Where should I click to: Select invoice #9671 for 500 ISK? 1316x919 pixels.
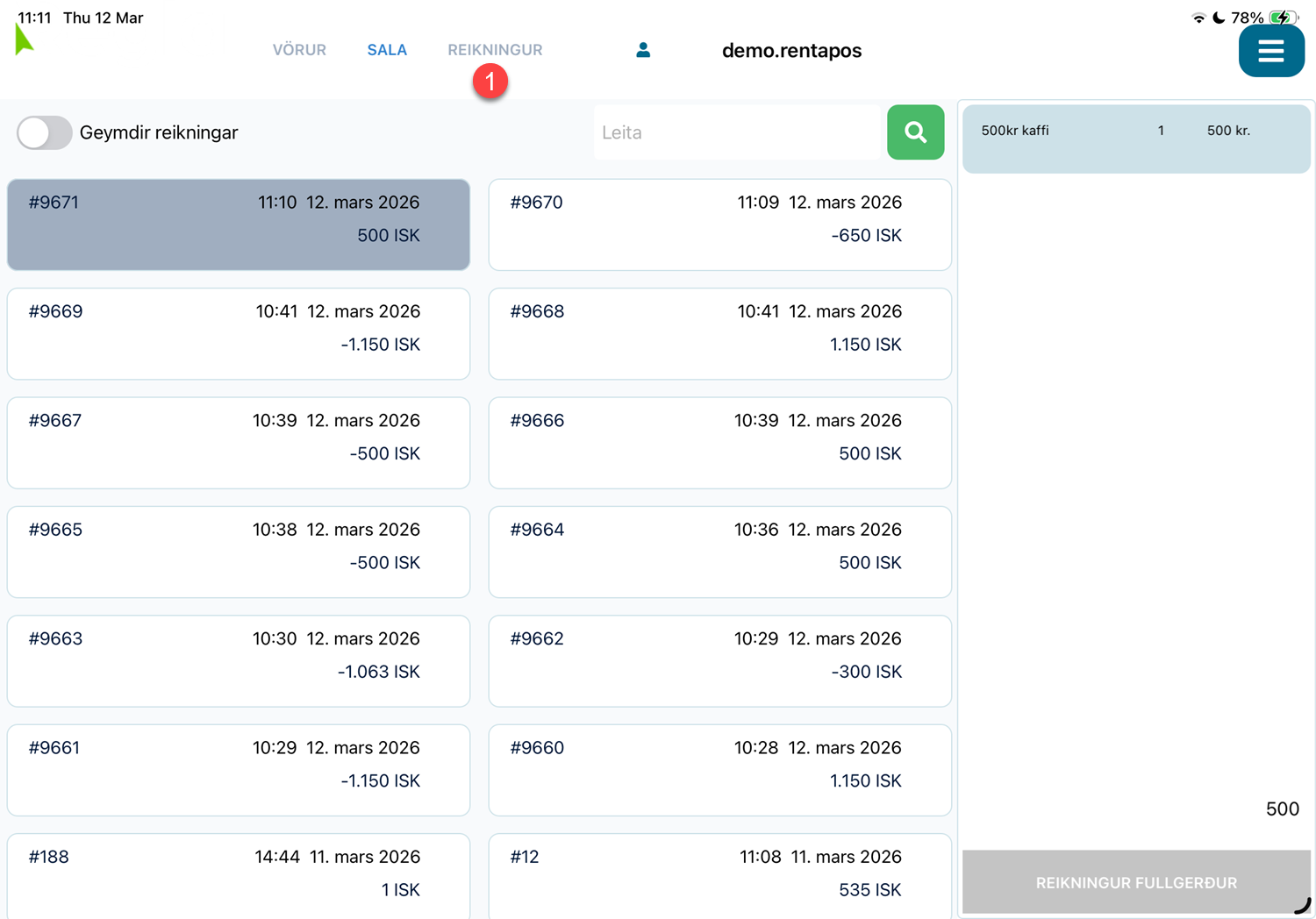pos(239,224)
